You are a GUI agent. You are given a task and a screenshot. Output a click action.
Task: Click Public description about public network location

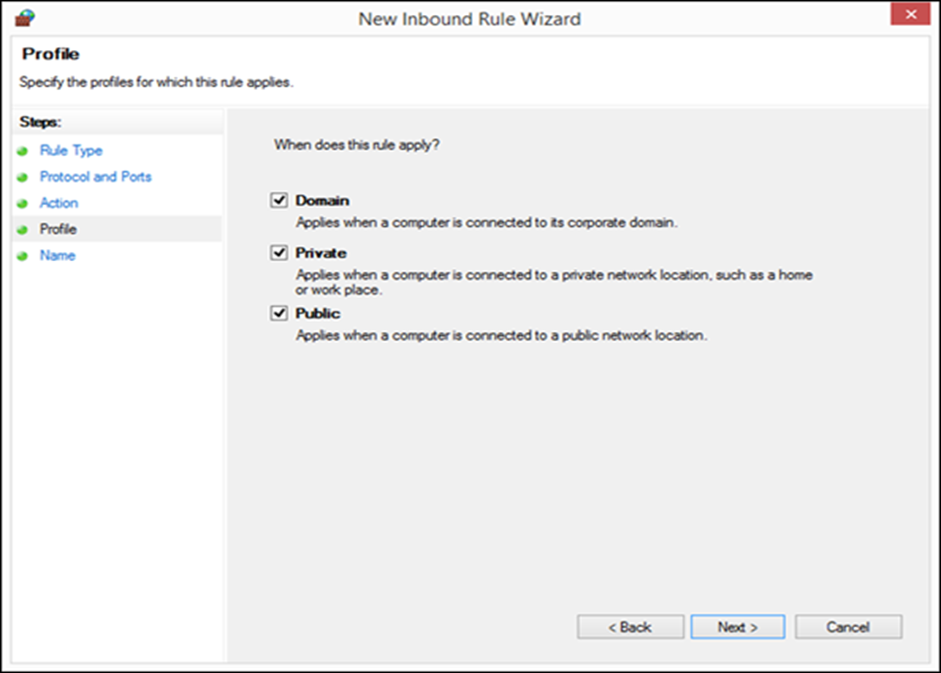(501, 336)
